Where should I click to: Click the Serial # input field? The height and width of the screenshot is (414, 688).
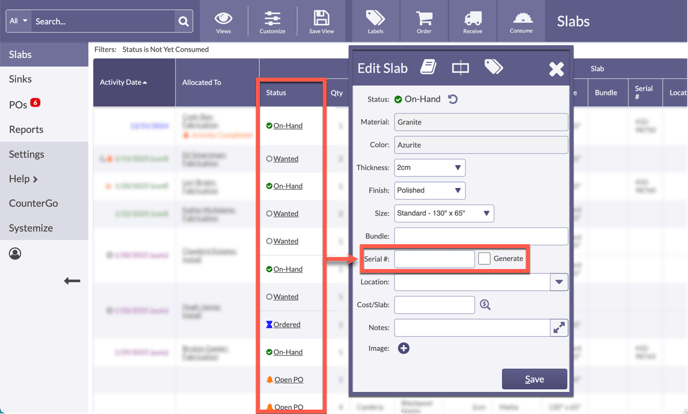pos(434,259)
